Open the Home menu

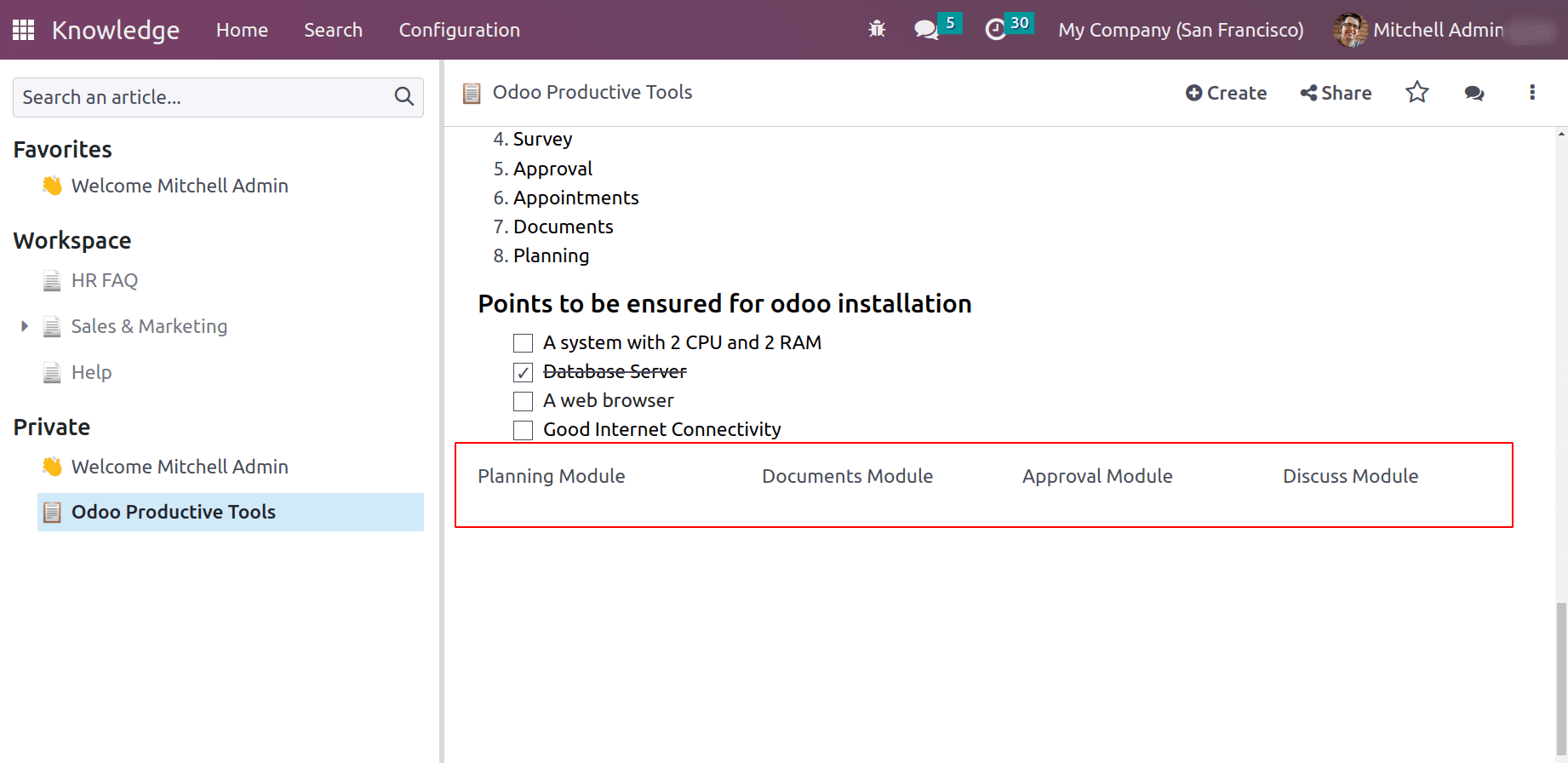[x=242, y=30]
